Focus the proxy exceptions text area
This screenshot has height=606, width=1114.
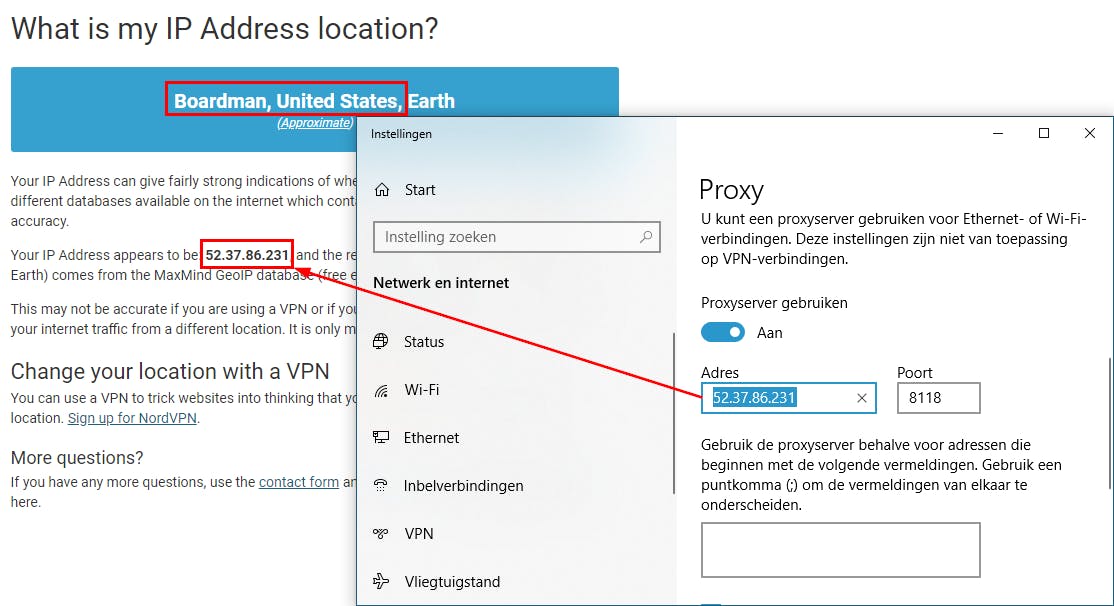[840, 549]
